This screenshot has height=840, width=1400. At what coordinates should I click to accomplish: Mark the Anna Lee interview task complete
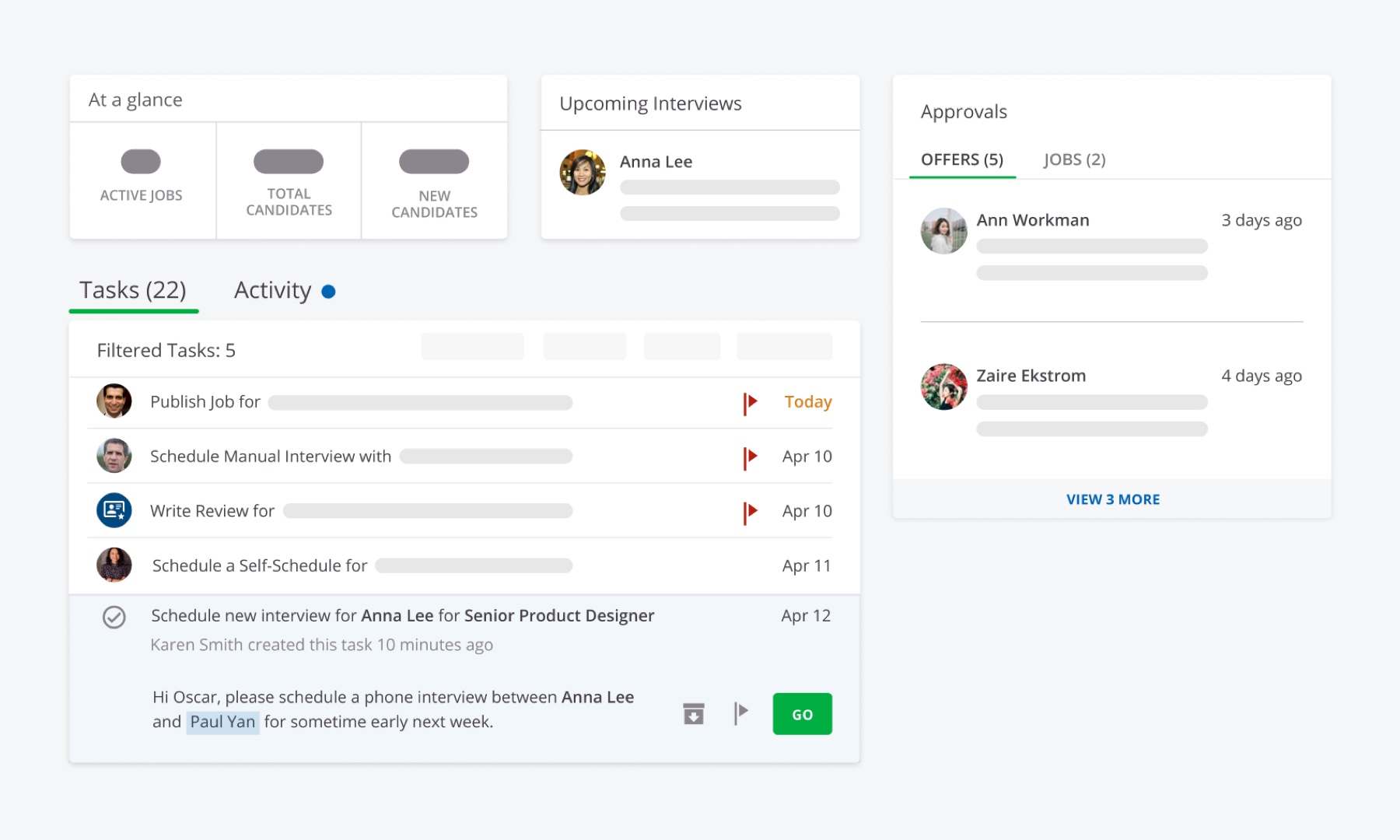coord(114,618)
